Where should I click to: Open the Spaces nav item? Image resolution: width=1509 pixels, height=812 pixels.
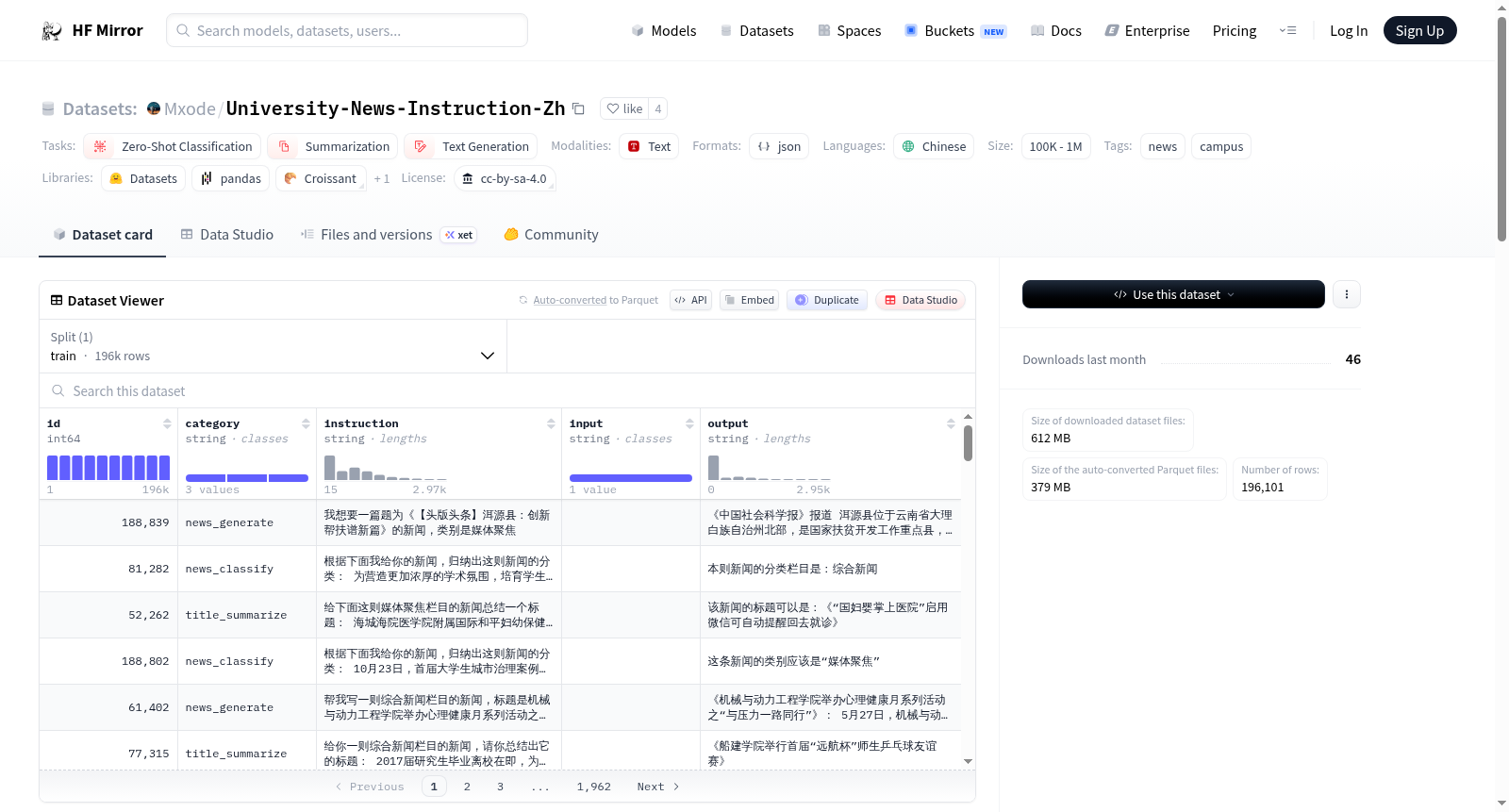[849, 31]
